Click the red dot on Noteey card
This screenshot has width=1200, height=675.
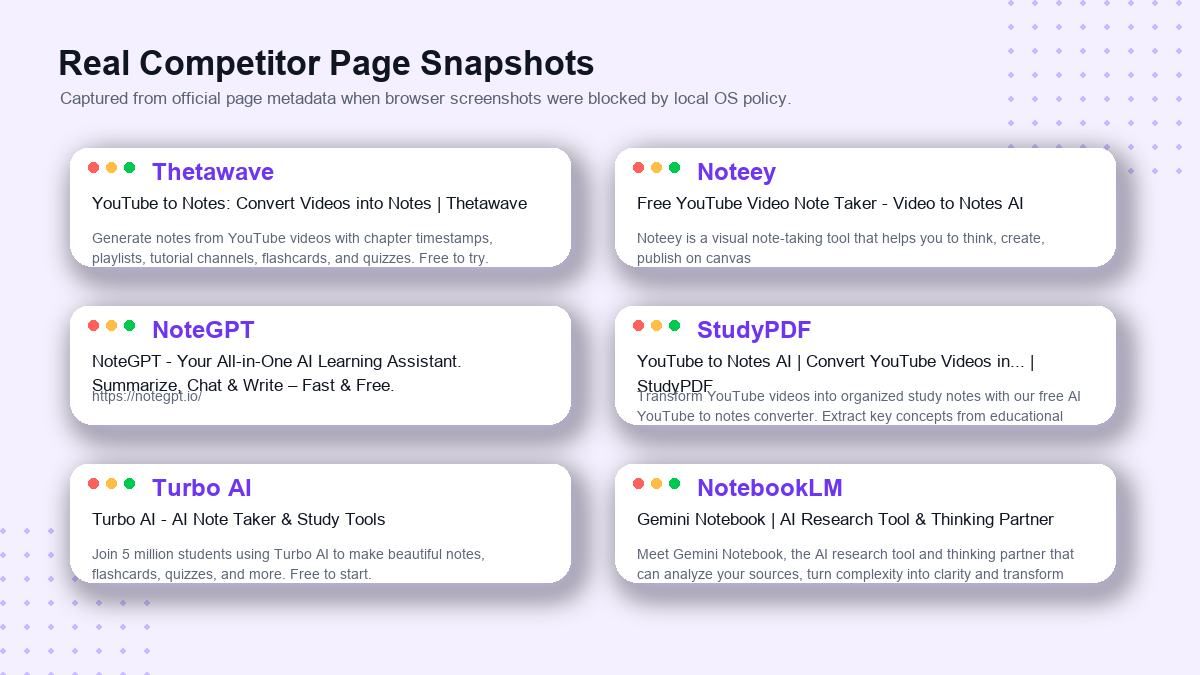tap(638, 167)
